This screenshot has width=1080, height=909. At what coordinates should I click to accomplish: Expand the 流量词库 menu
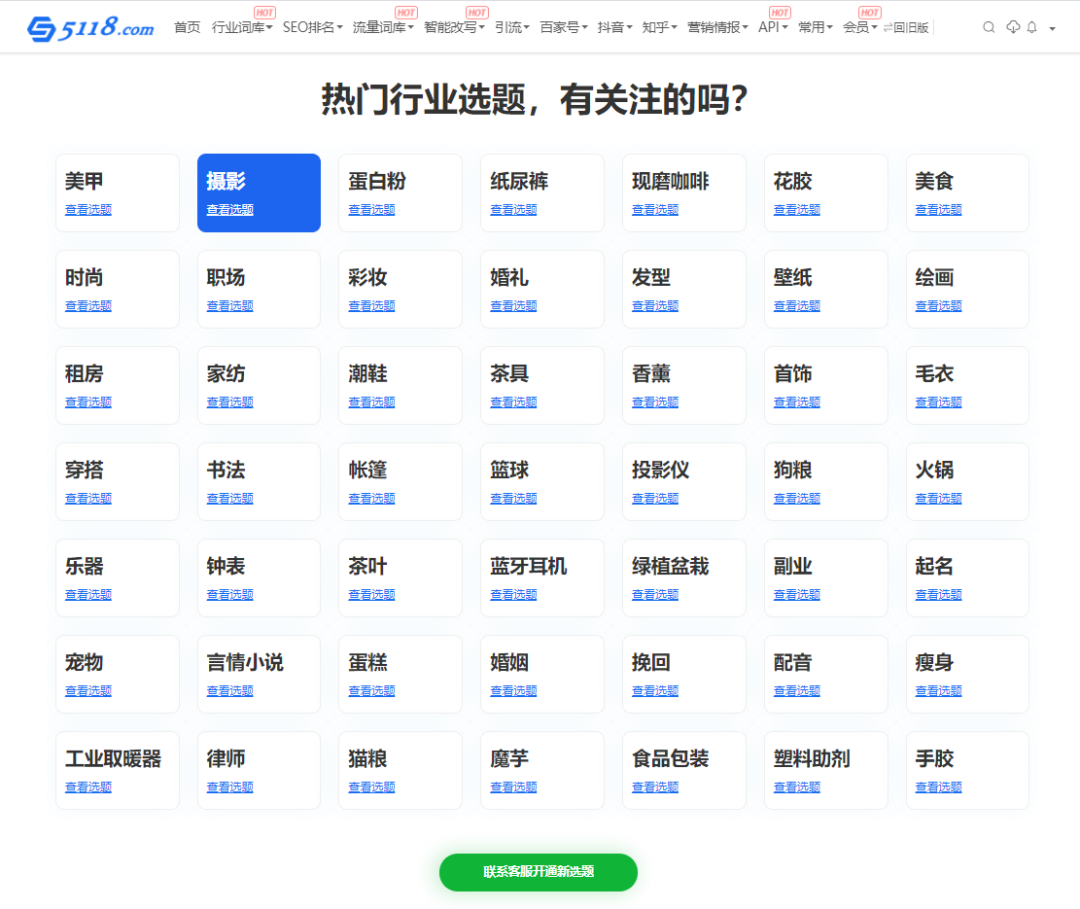(x=383, y=28)
